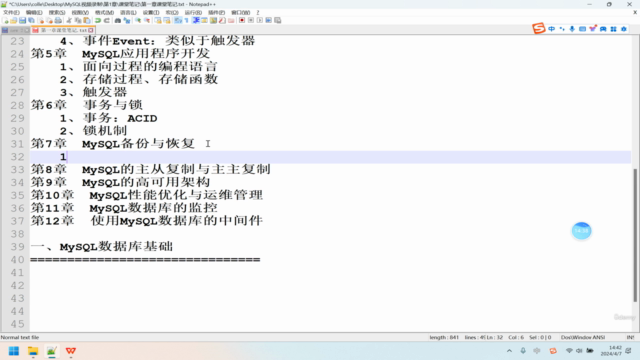Toggle the Indent Guide toolbar icon
Image resolution: width=640 pixels, height=360 pixels.
coord(196,20)
